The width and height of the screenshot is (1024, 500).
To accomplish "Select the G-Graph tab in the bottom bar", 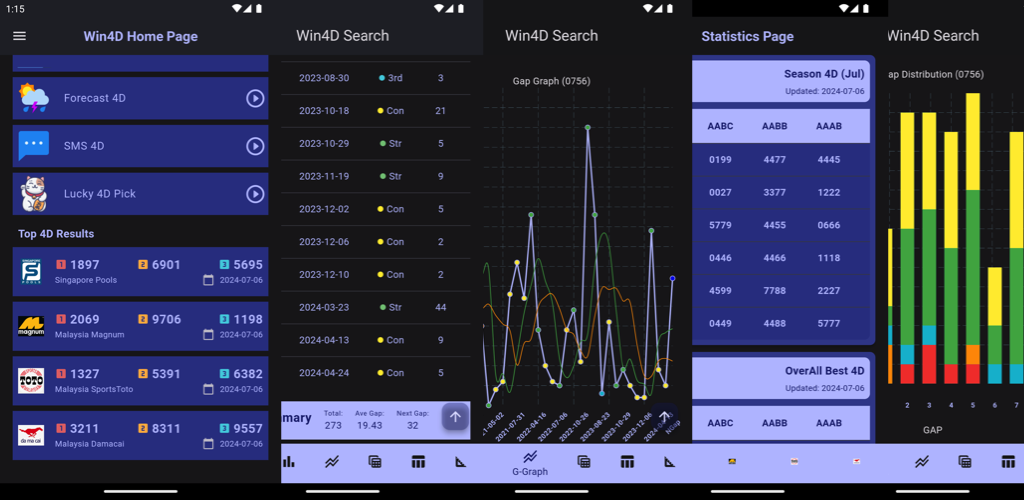I will coord(530,462).
